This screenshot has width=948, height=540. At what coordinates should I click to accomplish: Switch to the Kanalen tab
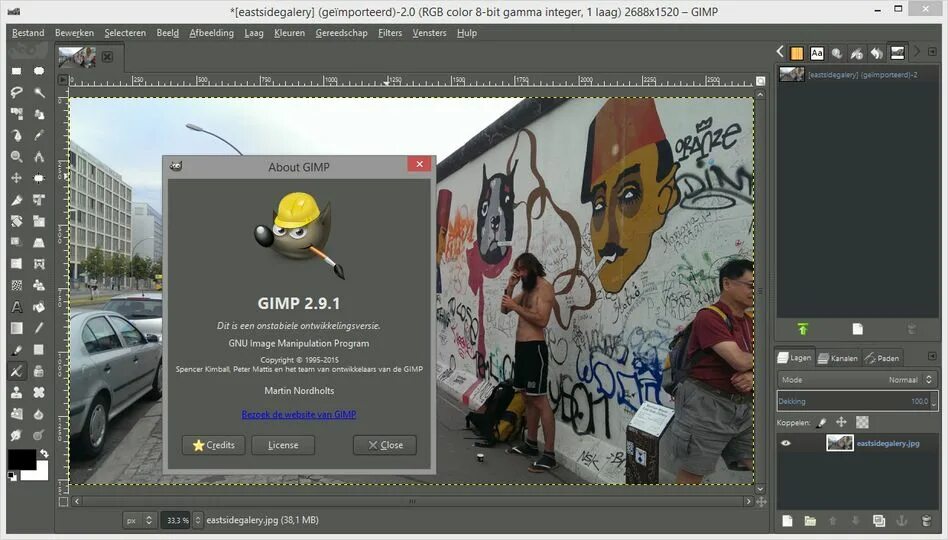coord(838,358)
